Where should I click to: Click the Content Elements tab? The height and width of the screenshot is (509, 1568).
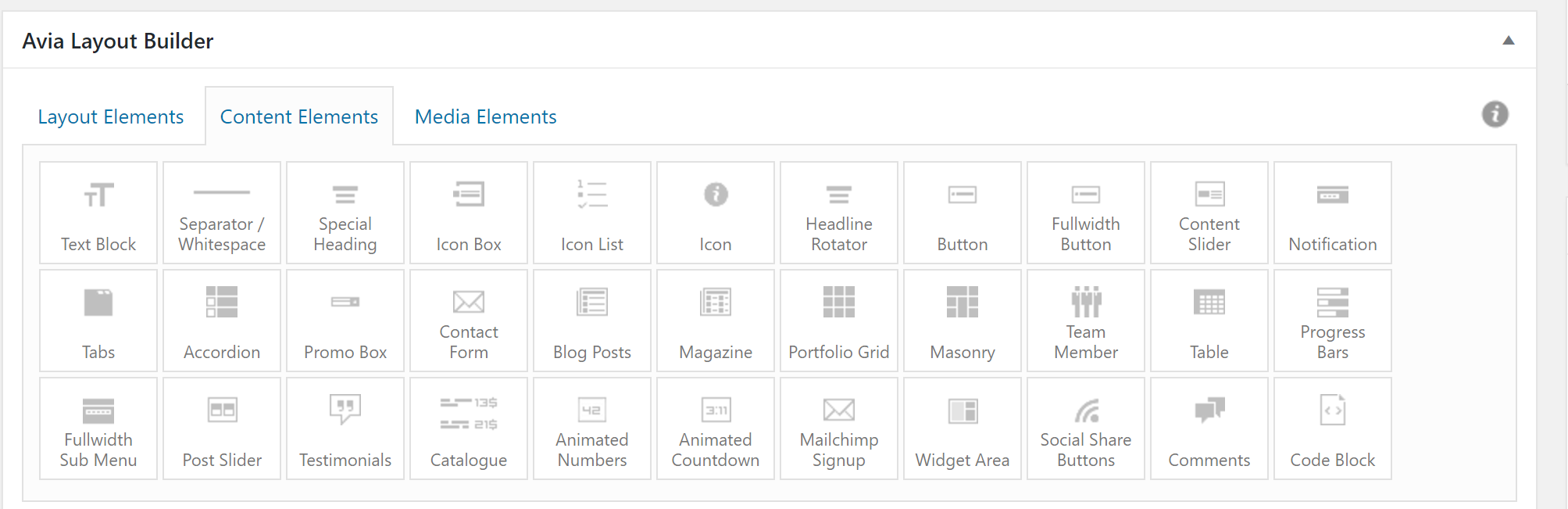click(x=299, y=116)
